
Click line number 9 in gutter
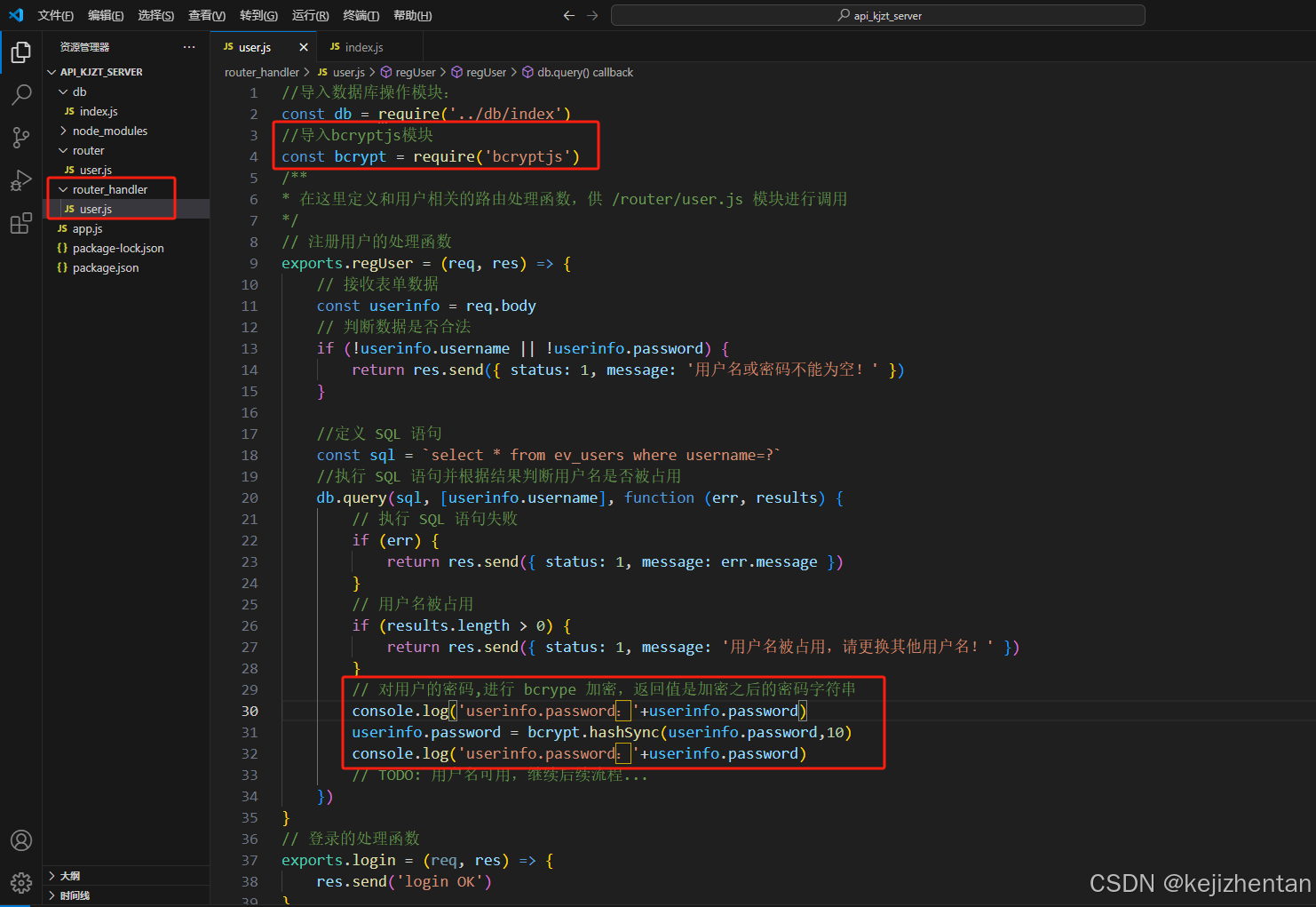point(253,263)
